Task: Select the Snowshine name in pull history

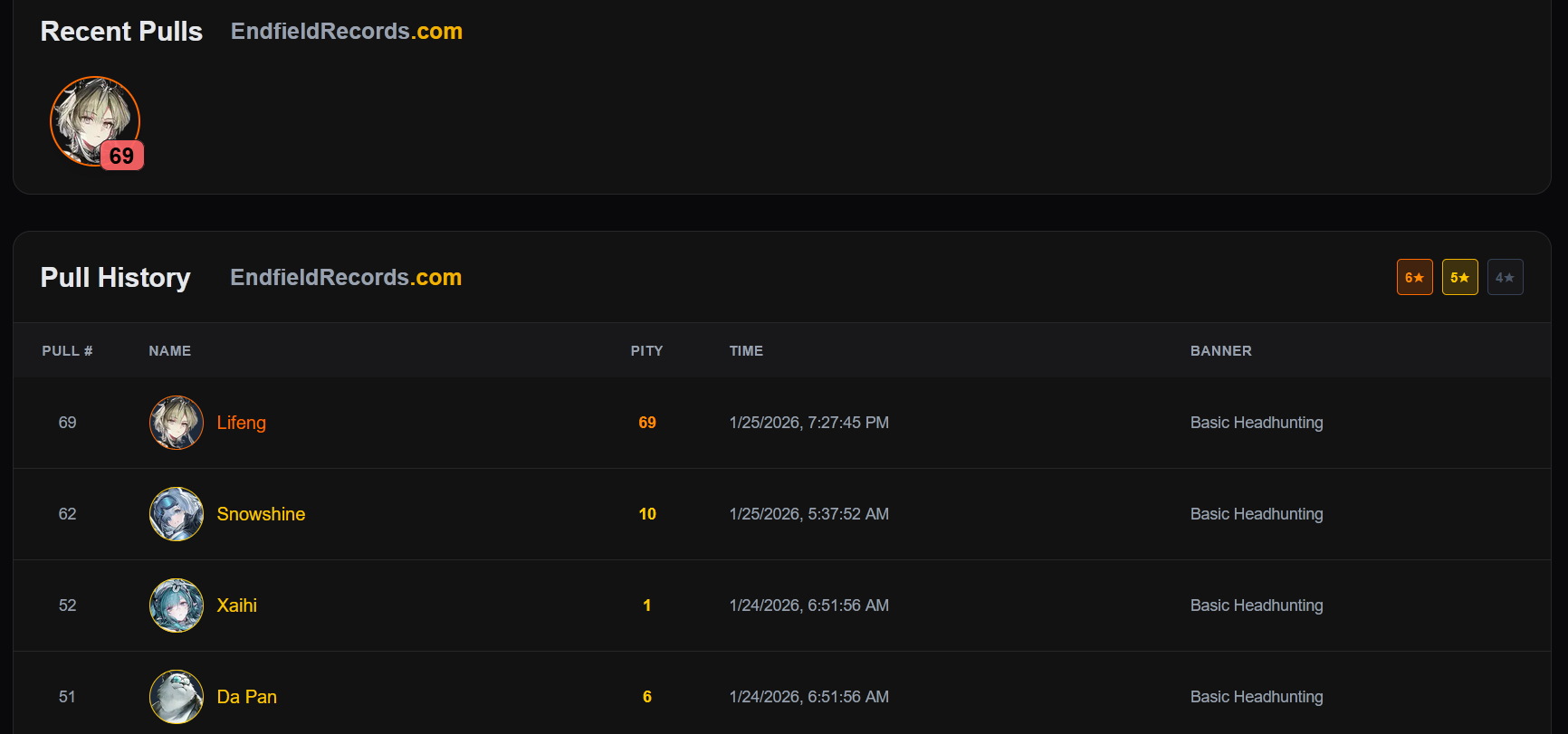Action: [261, 514]
